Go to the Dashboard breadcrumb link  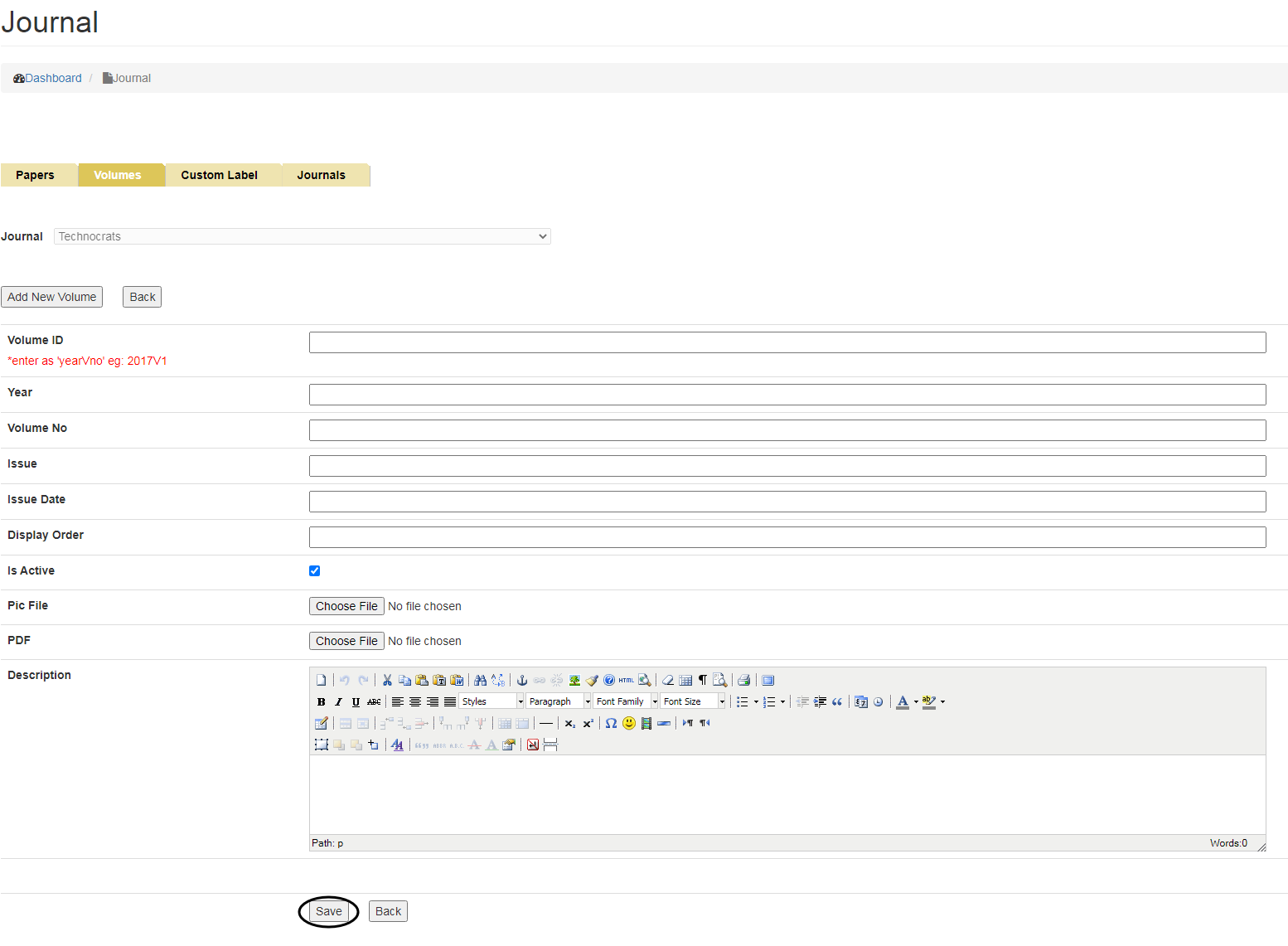pos(53,79)
